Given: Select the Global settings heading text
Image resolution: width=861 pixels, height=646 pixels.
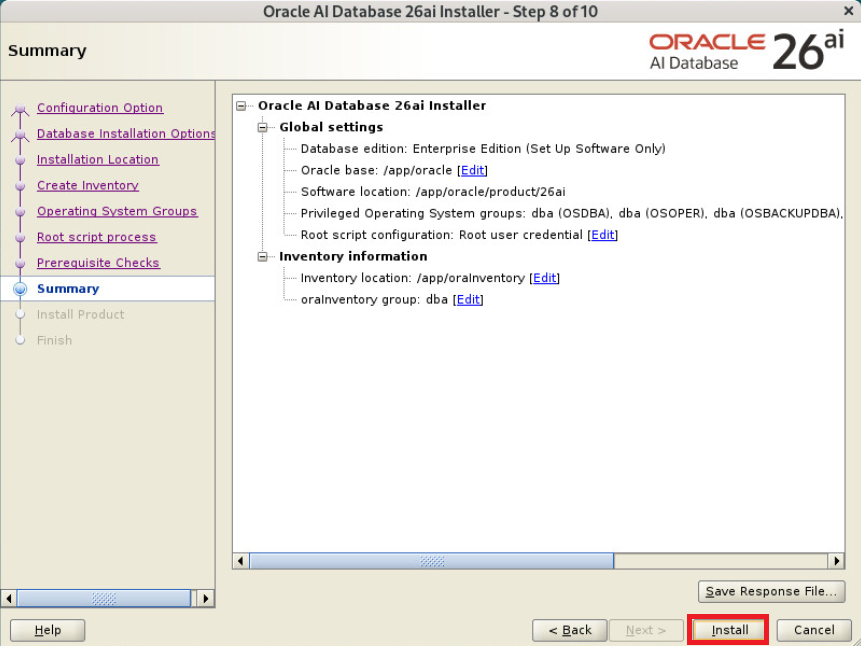Looking at the screenshot, I should point(331,127).
